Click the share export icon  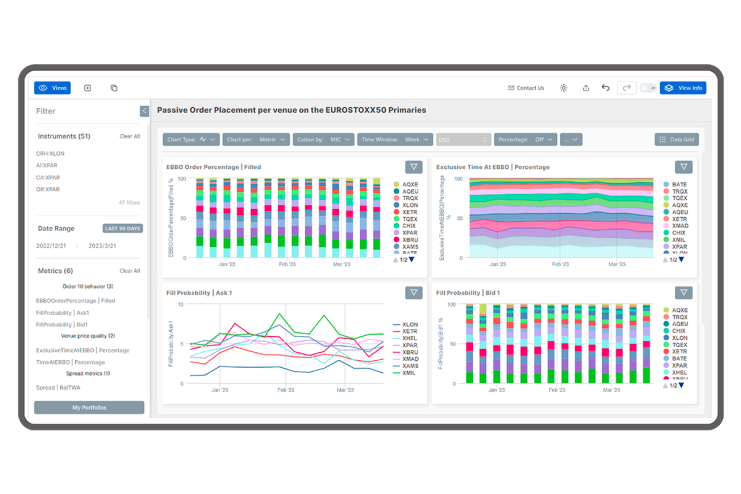pos(586,88)
